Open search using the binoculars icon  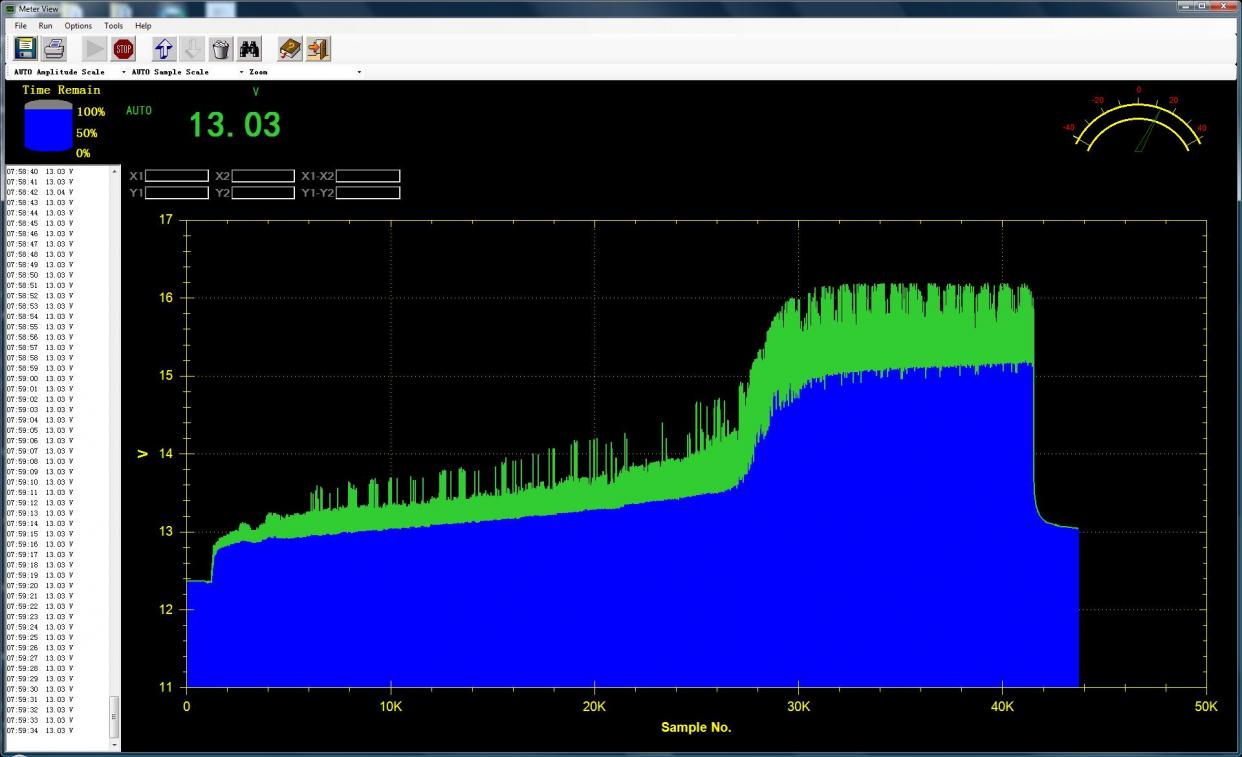(x=249, y=48)
